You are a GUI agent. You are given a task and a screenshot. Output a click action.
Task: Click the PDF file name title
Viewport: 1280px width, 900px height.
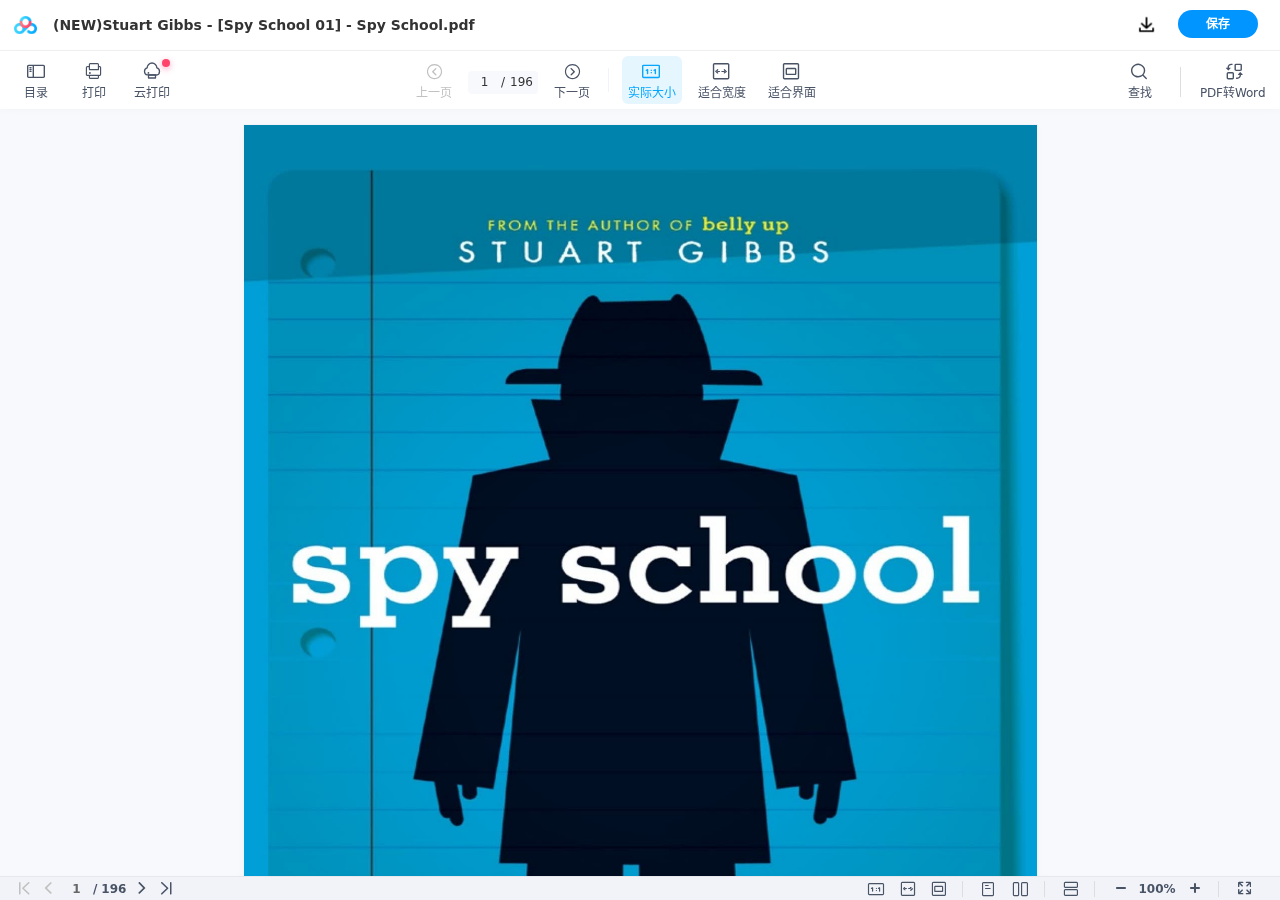(264, 25)
